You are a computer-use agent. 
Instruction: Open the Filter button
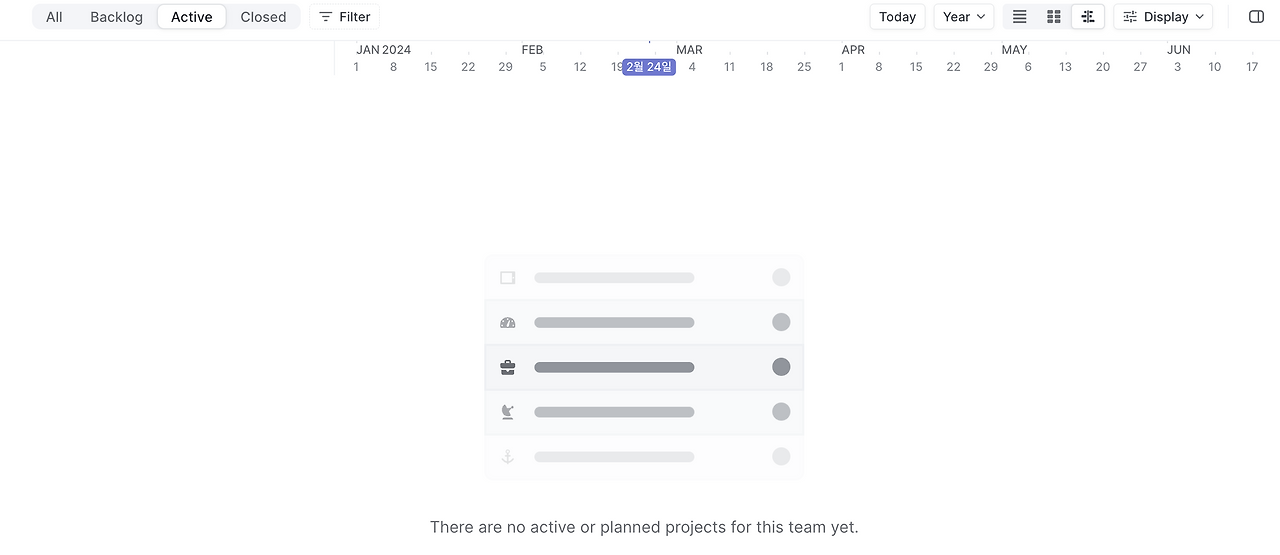pos(345,17)
